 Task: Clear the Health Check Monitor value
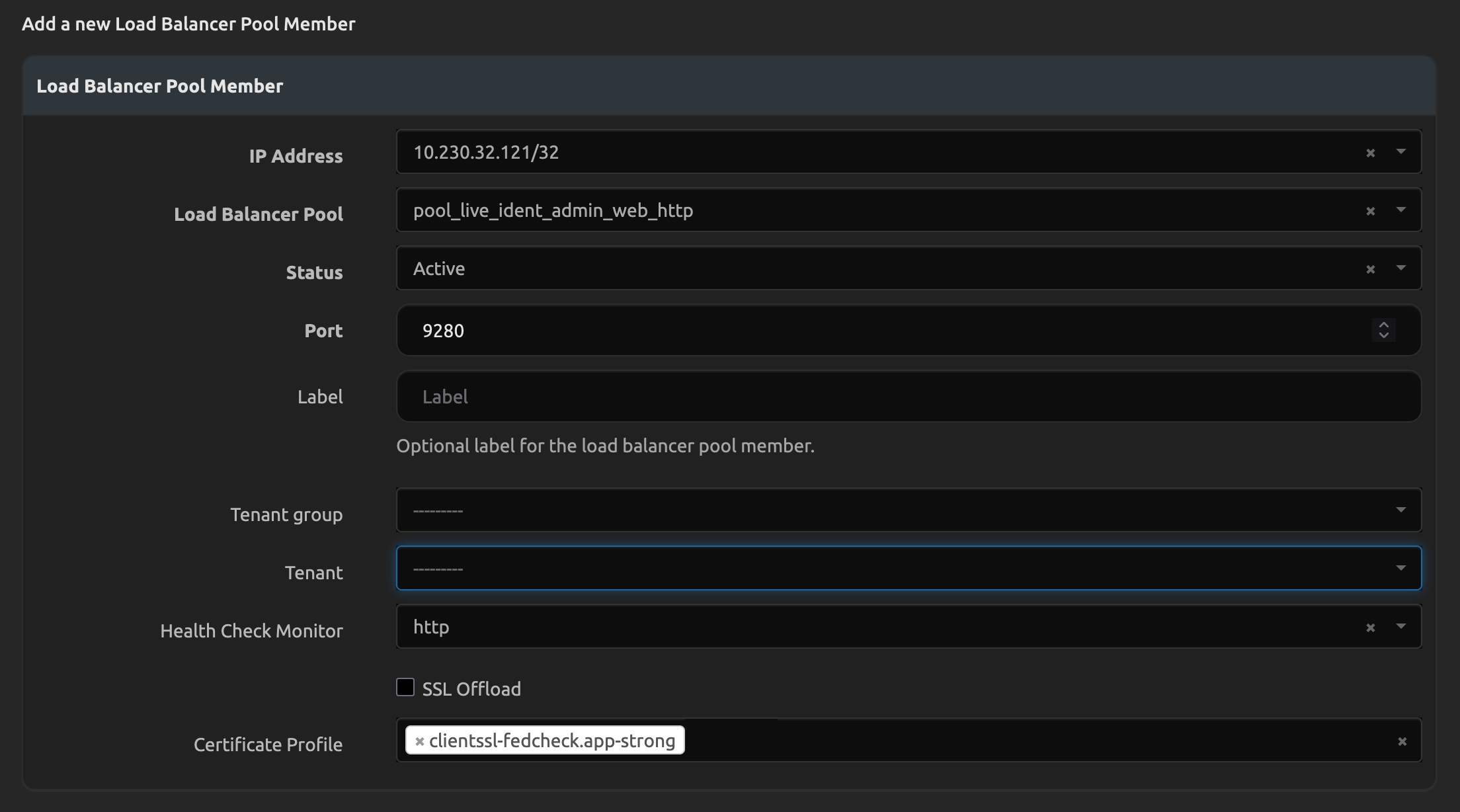tap(1370, 628)
